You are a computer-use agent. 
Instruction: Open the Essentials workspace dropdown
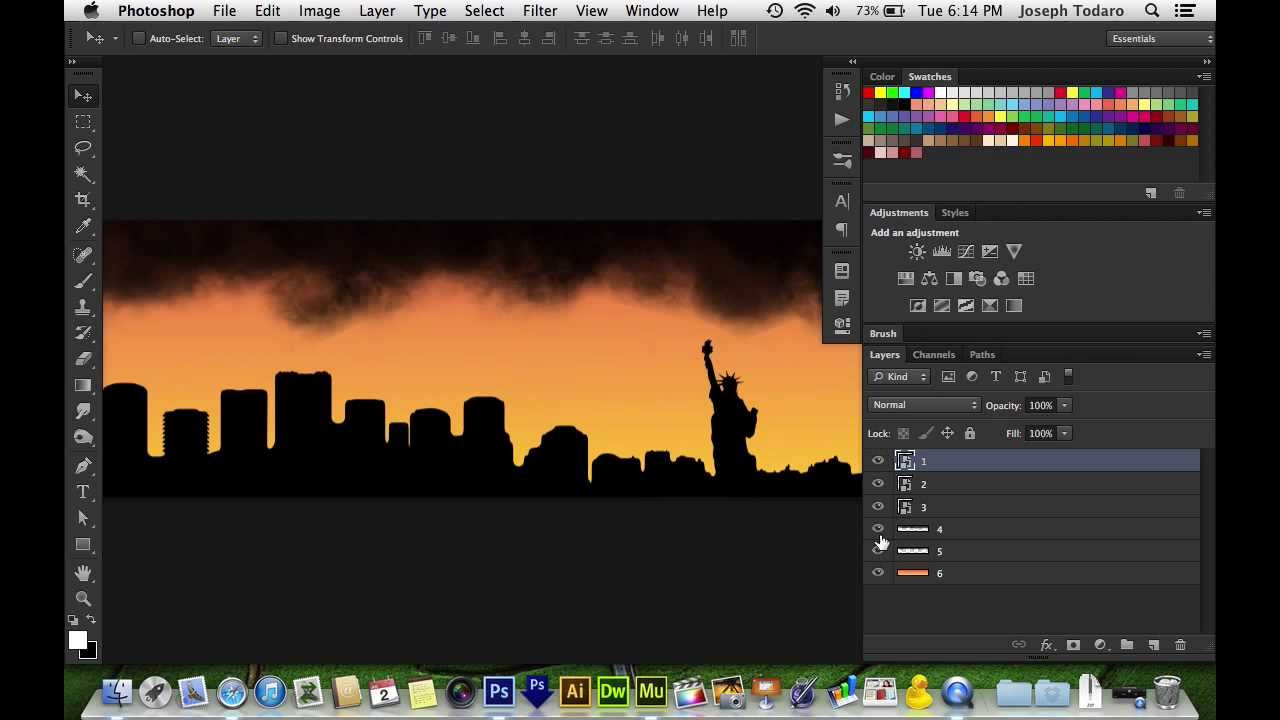point(1161,38)
